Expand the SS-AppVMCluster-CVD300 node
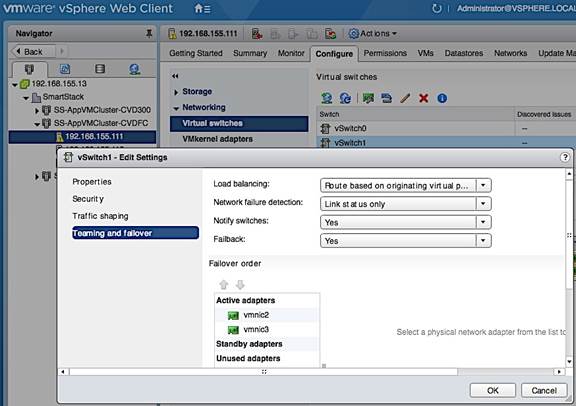This screenshot has width=576, height=406. (37, 110)
